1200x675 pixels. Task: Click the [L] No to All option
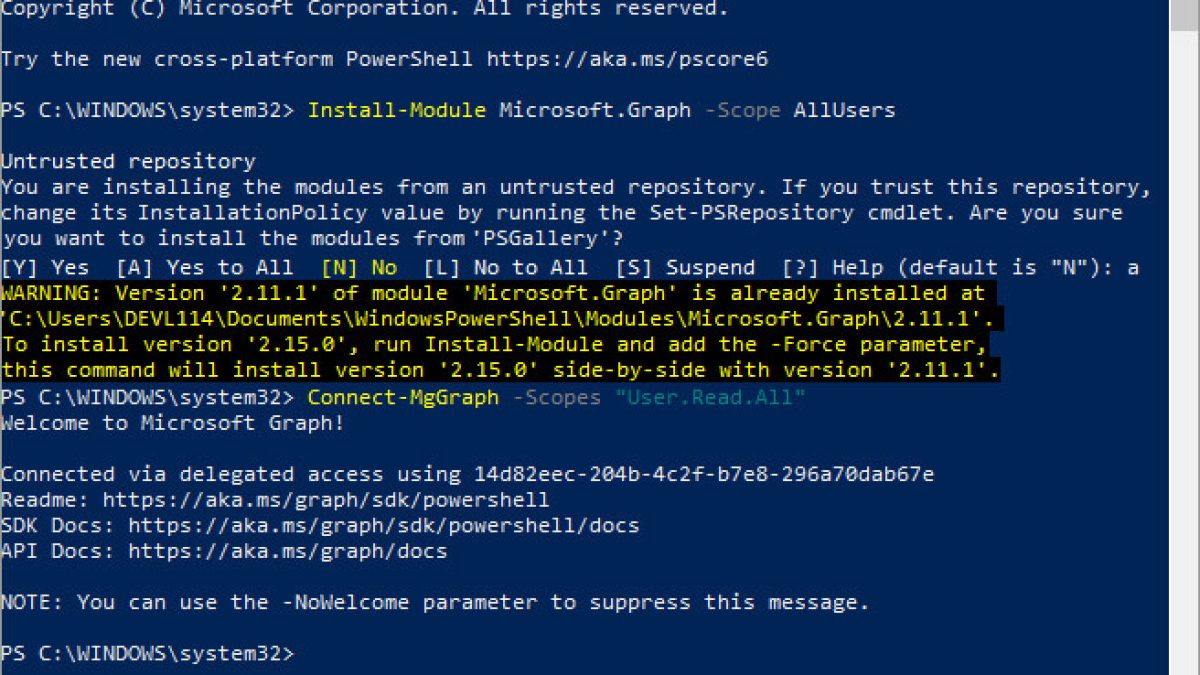pos(506,268)
